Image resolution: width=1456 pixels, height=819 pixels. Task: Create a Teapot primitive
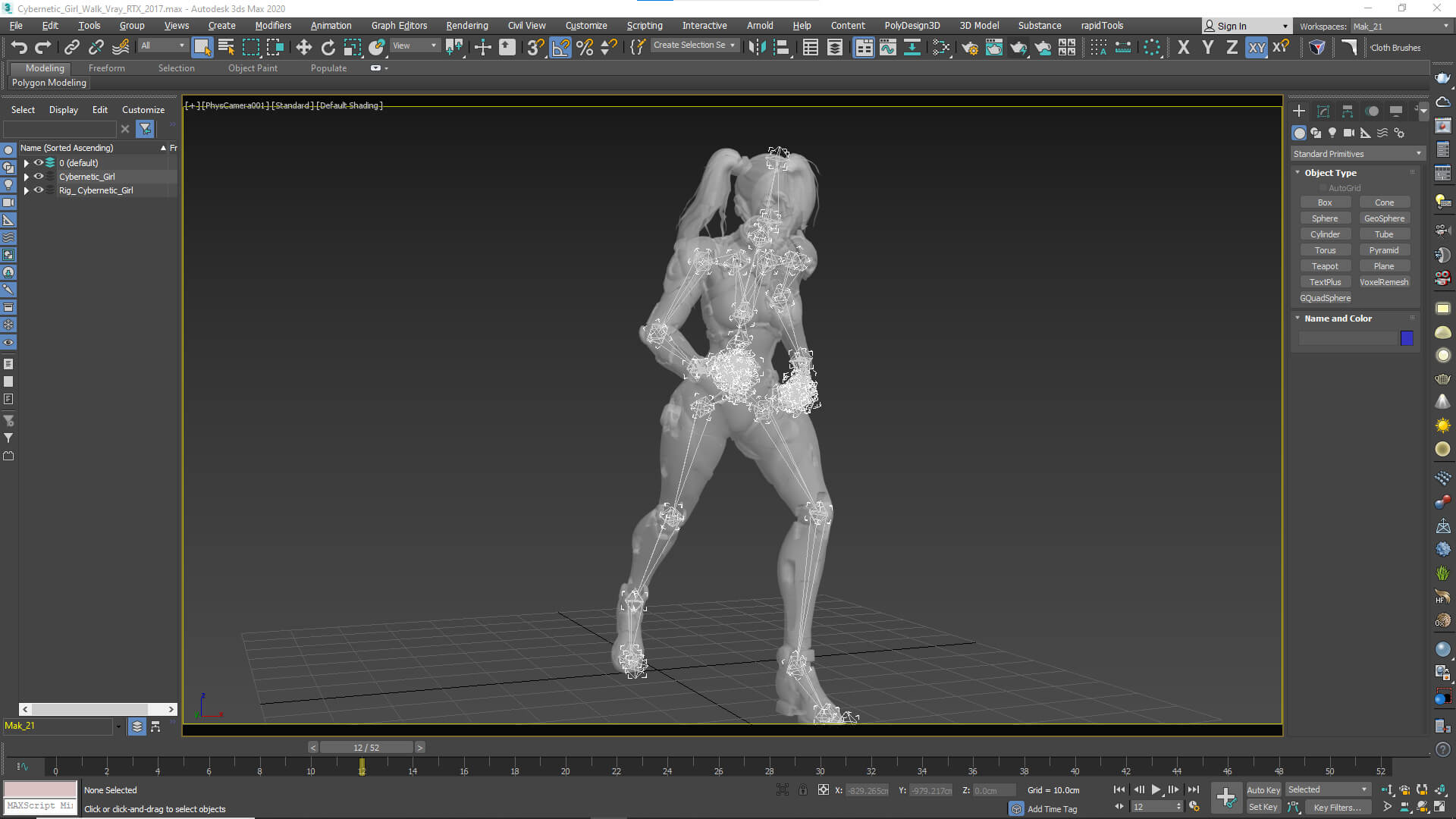point(1325,266)
